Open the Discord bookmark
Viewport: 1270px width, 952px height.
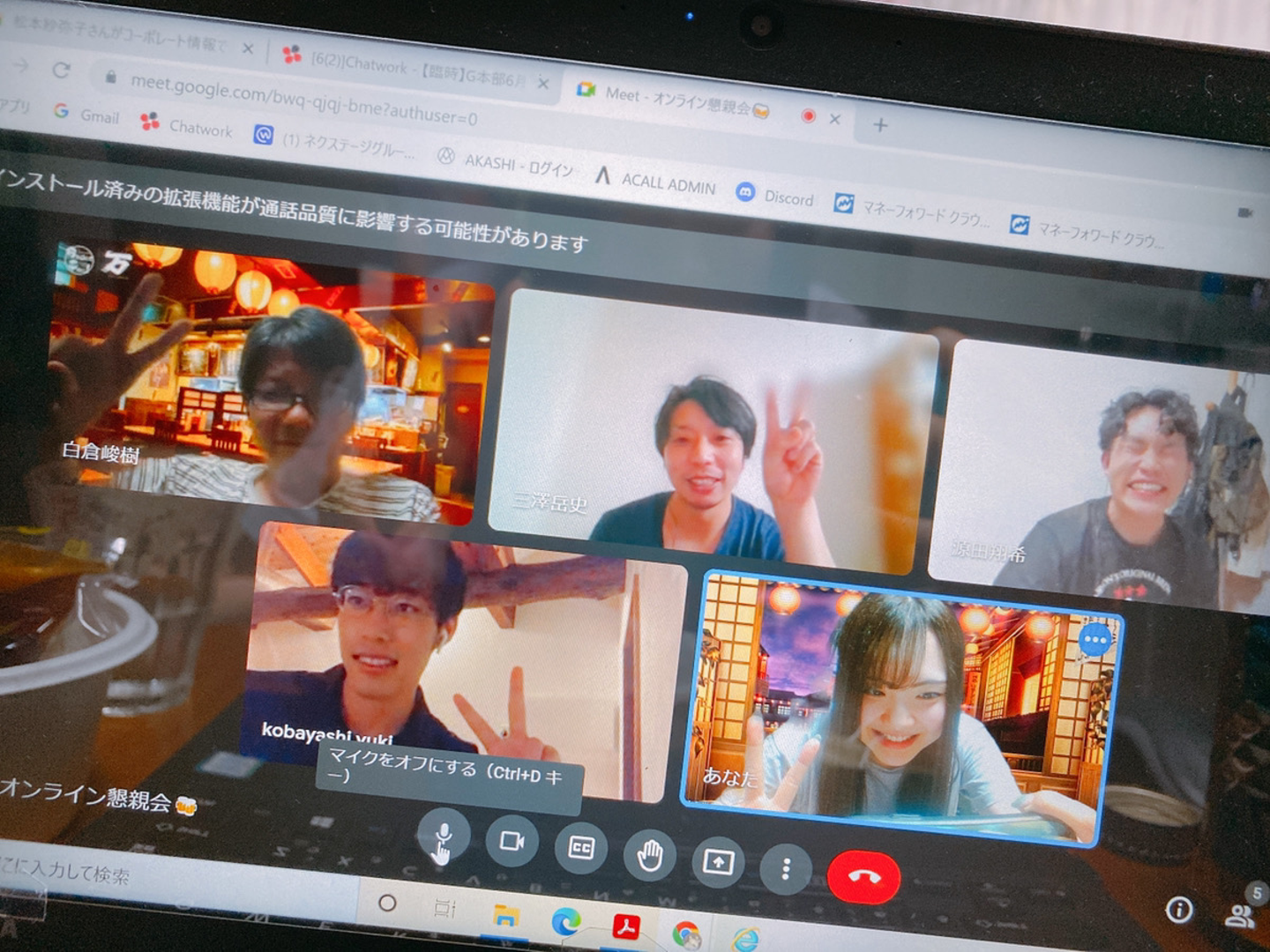[775, 196]
